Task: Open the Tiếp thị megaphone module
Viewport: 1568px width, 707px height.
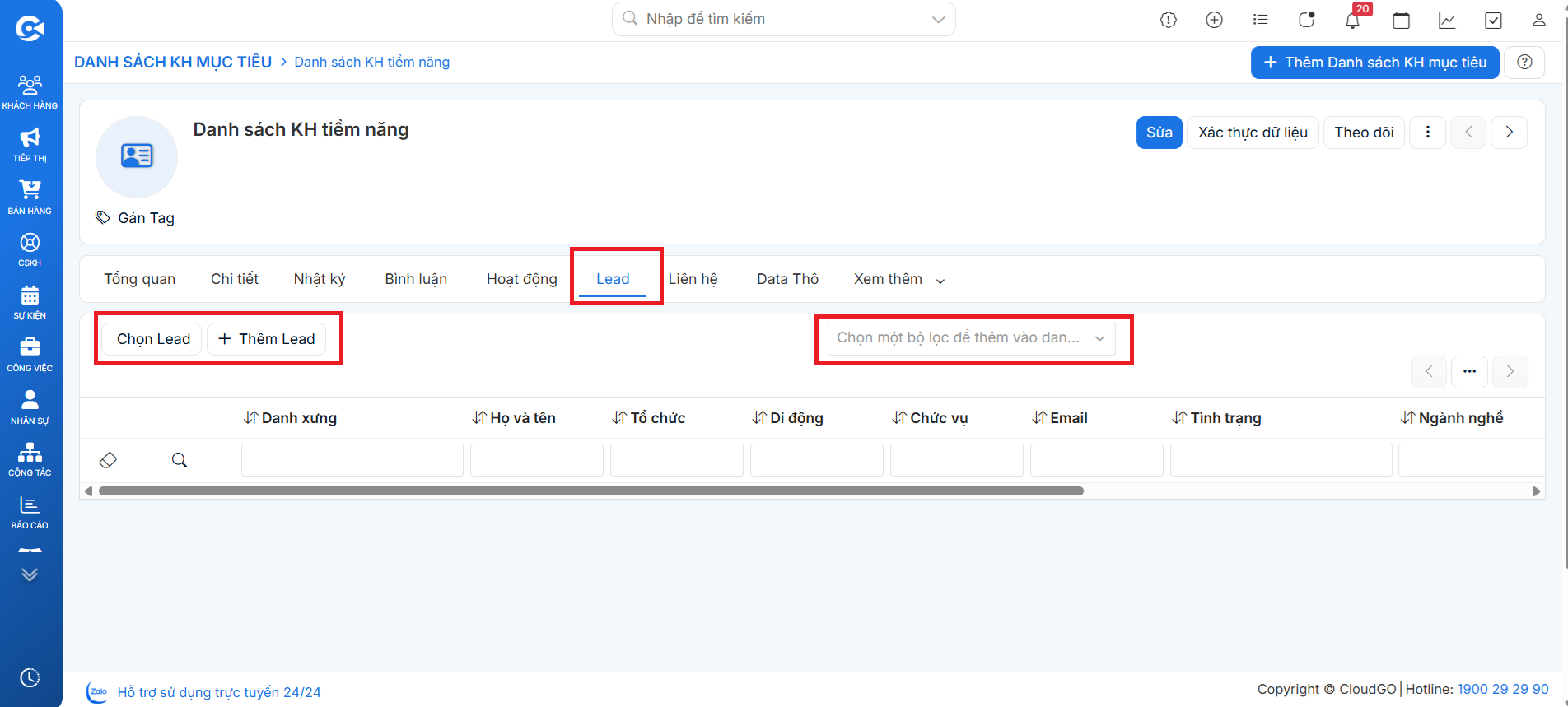Action: coord(30,145)
